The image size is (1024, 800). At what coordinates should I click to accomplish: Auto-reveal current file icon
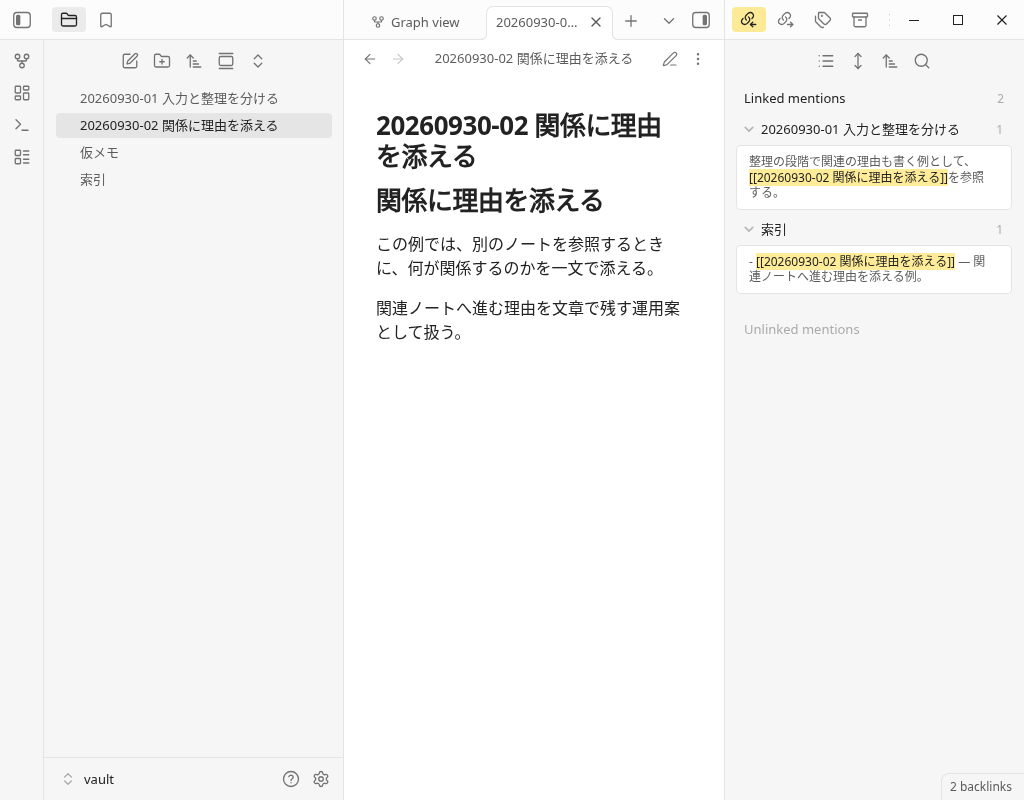click(x=226, y=61)
